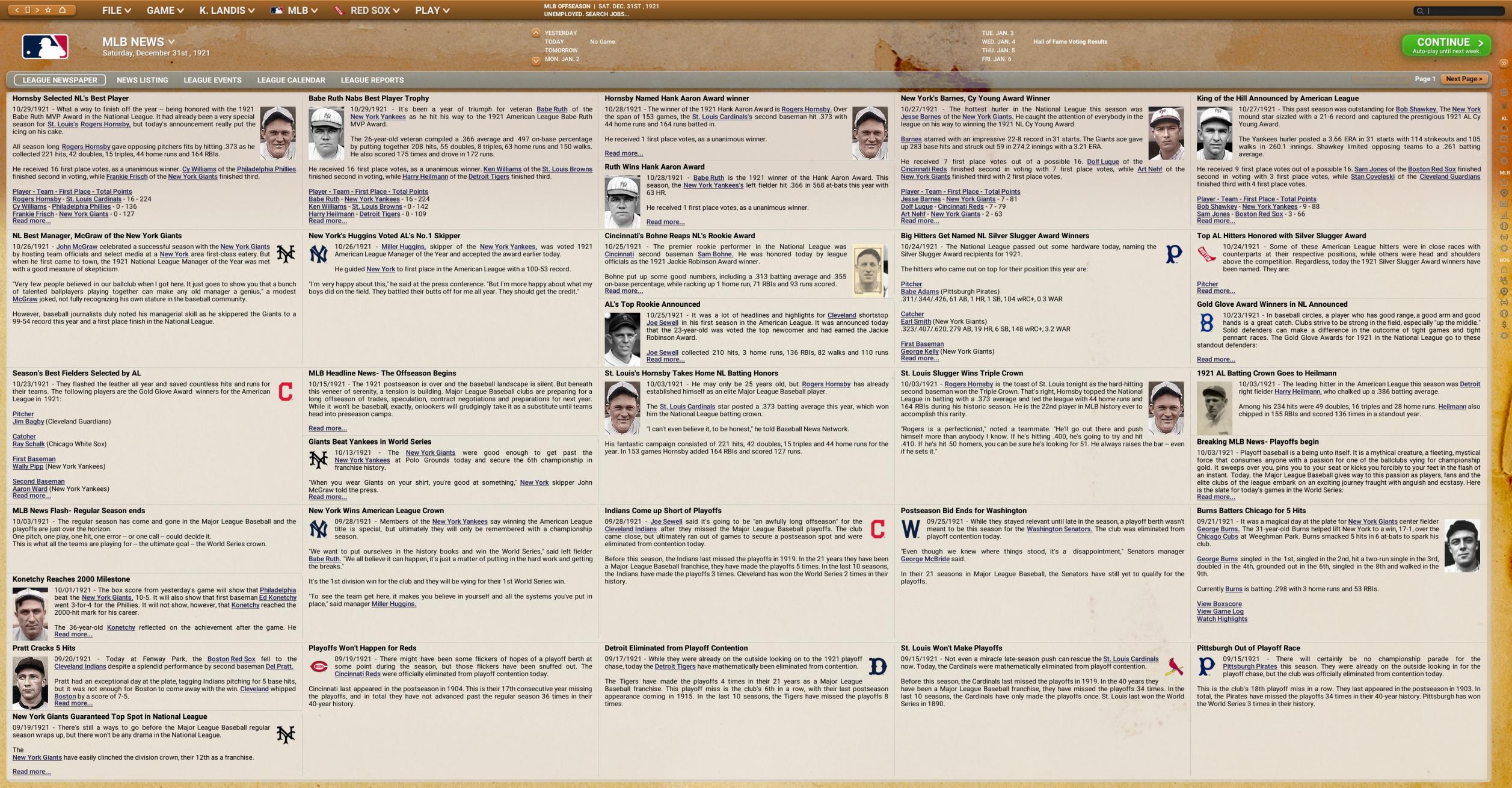Open the FILE dropdown menu
Image resolution: width=1512 pixels, height=788 pixels.
point(116,10)
